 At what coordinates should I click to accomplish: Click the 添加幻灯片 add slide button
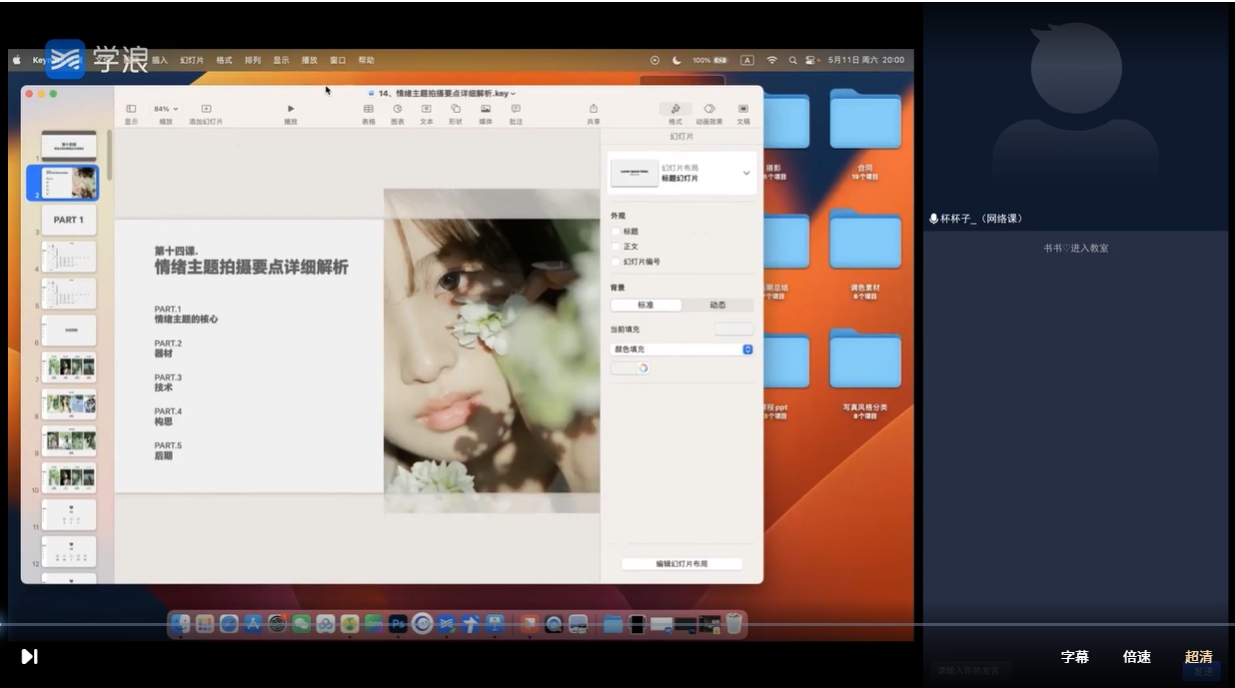coord(206,109)
